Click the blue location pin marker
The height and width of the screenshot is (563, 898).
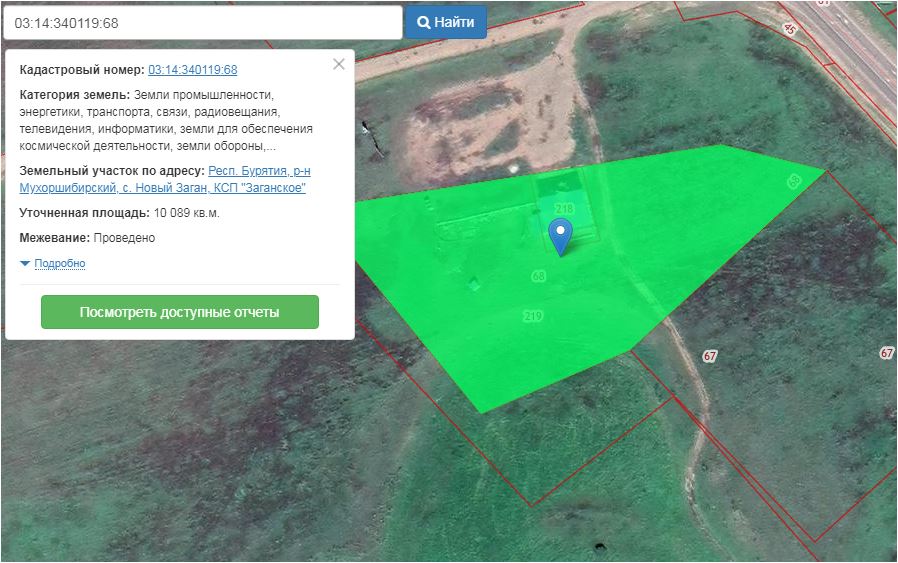click(x=561, y=236)
